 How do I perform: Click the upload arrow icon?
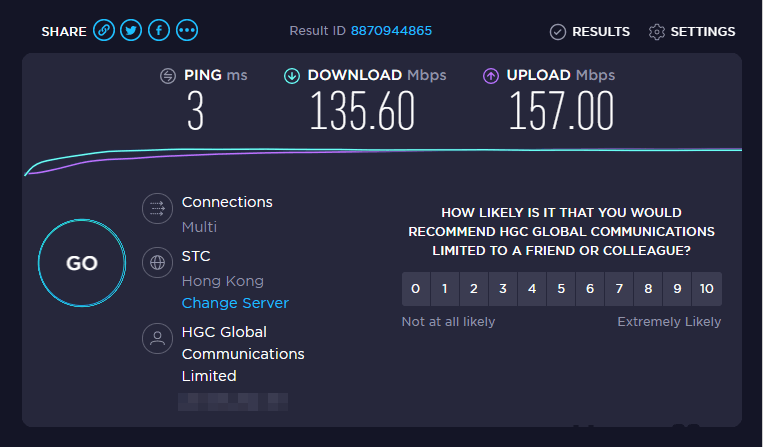click(491, 76)
